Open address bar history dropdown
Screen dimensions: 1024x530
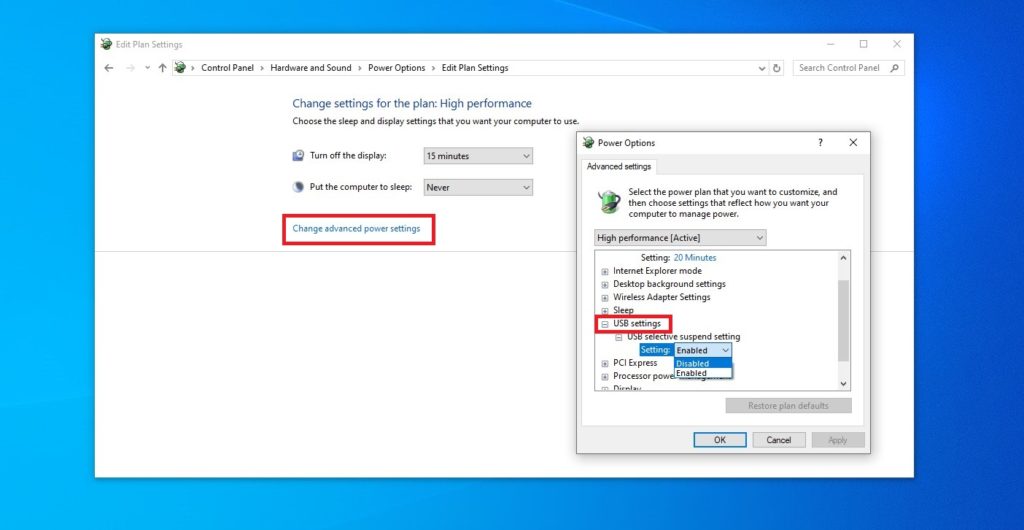click(761, 68)
